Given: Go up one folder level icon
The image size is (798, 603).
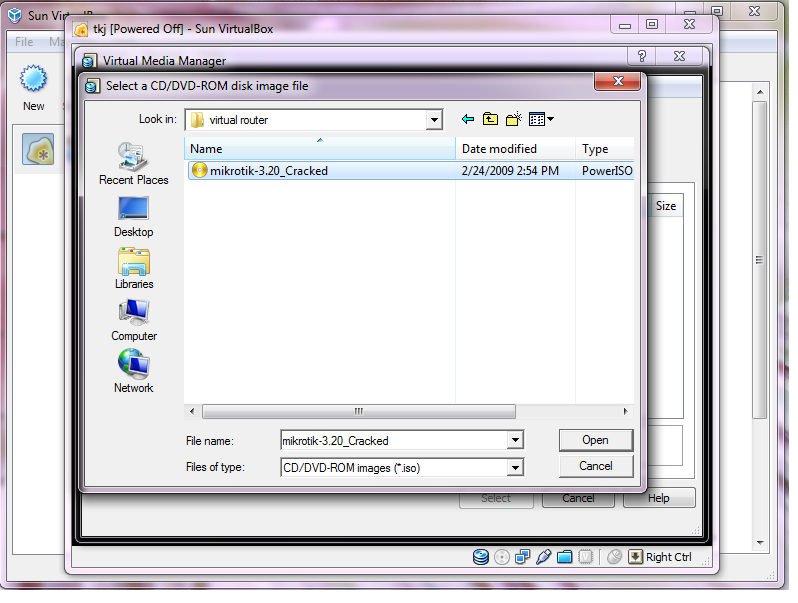Looking at the screenshot, I should [x=490, y=119].
